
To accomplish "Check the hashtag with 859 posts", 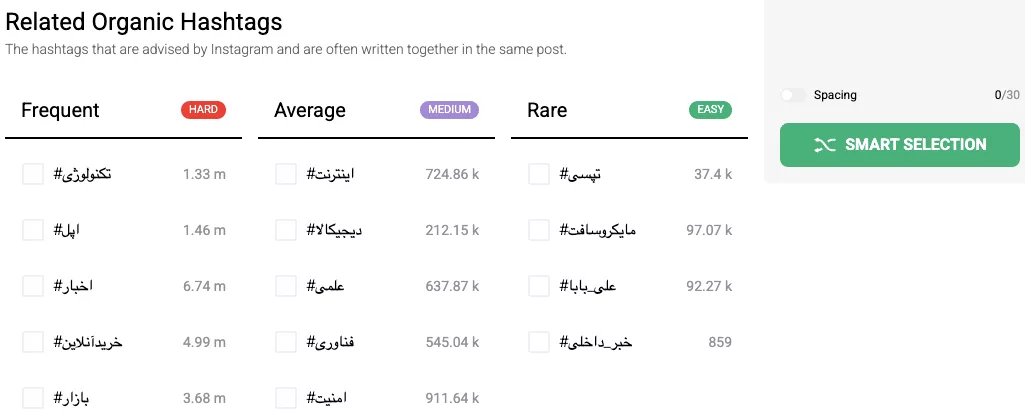I will click(539, 342).
